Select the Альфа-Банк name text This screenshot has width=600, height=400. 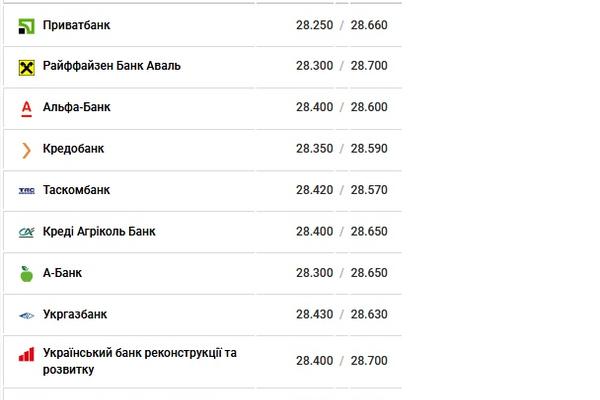pos(76,107)
